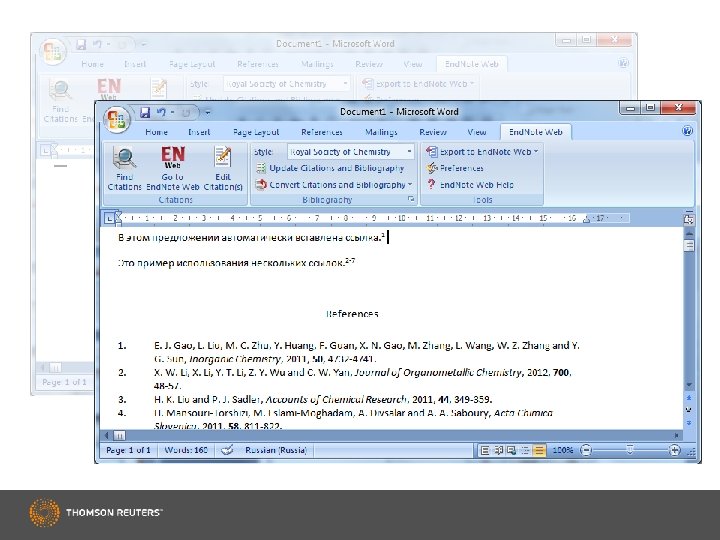Click the Redo icon in front window toolbar

[x=186, y=112]
